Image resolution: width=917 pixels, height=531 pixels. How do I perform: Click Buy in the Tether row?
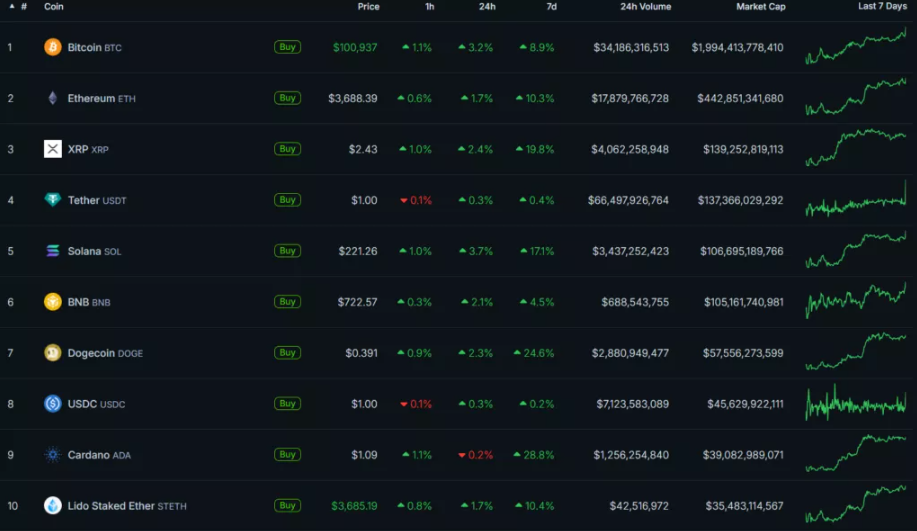287,199
